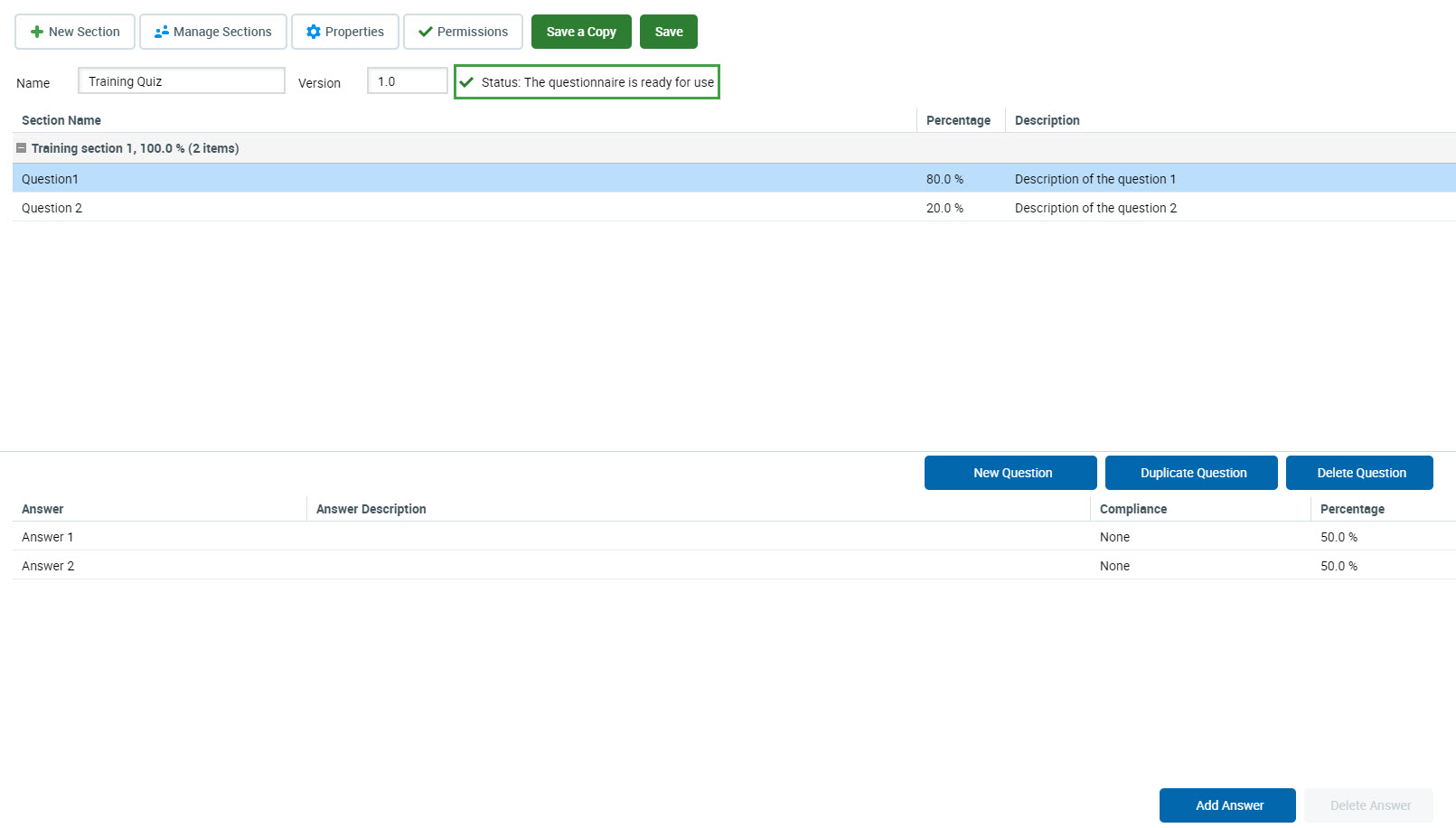The height and width of the screenshot is (828, 1456).
Task: Click the Section Name column header
Action: (61, 120)
